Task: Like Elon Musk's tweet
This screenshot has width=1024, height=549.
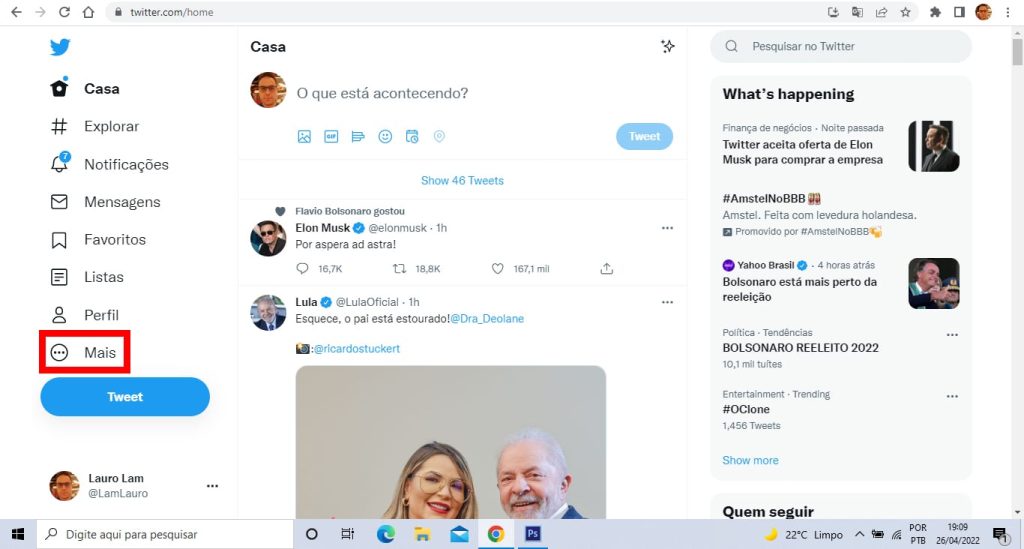Action: tap(498, 269)
